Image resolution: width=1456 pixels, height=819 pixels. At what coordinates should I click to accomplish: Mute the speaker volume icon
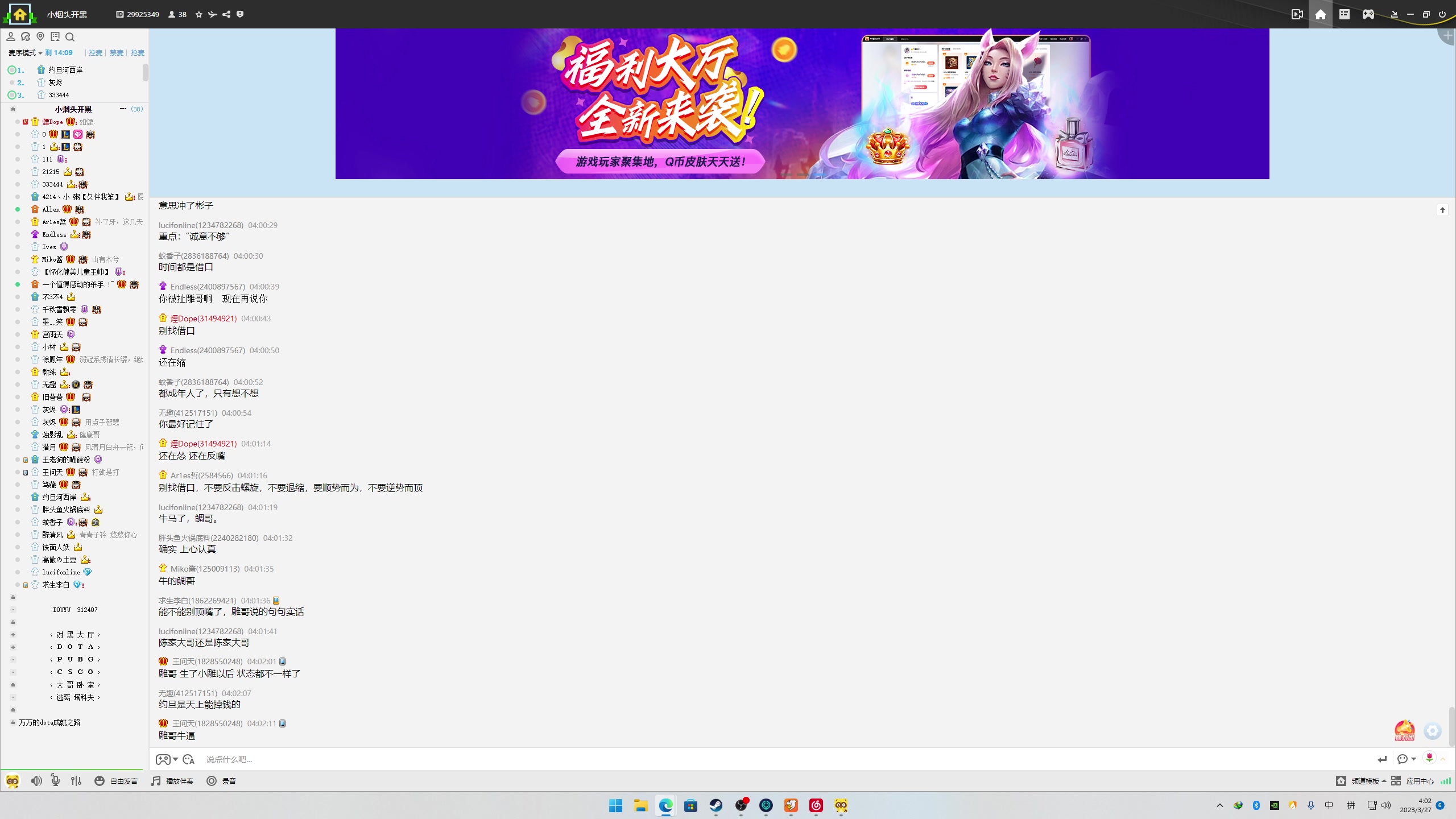tap(36, 781)
